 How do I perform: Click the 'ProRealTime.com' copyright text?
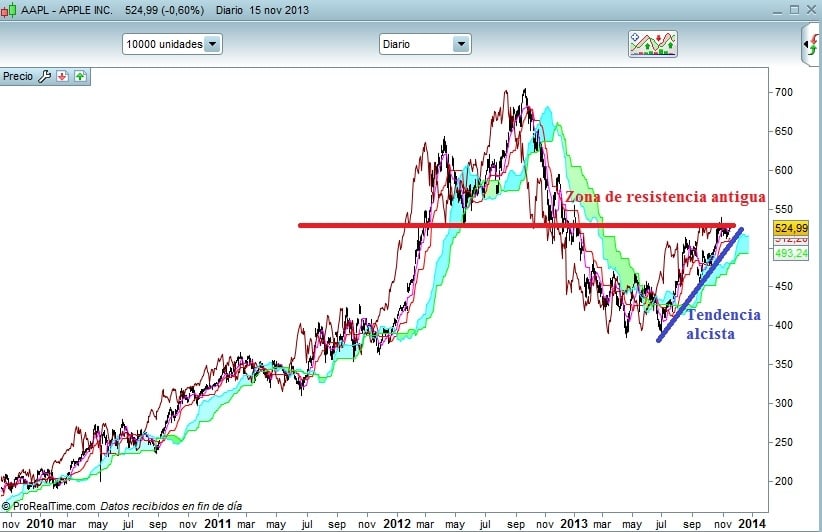pos(49,506)
